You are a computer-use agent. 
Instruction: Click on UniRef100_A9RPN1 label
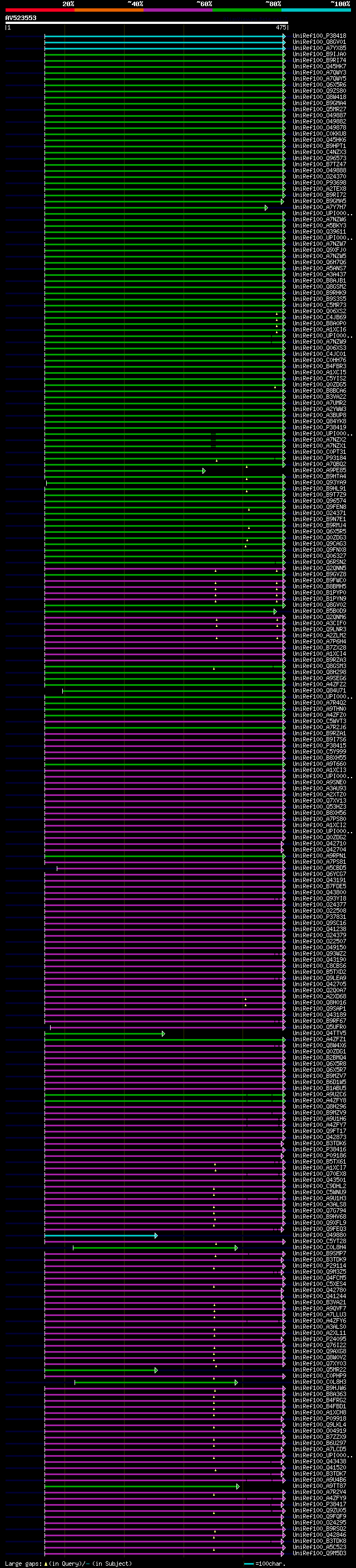[x=319, y=856]
